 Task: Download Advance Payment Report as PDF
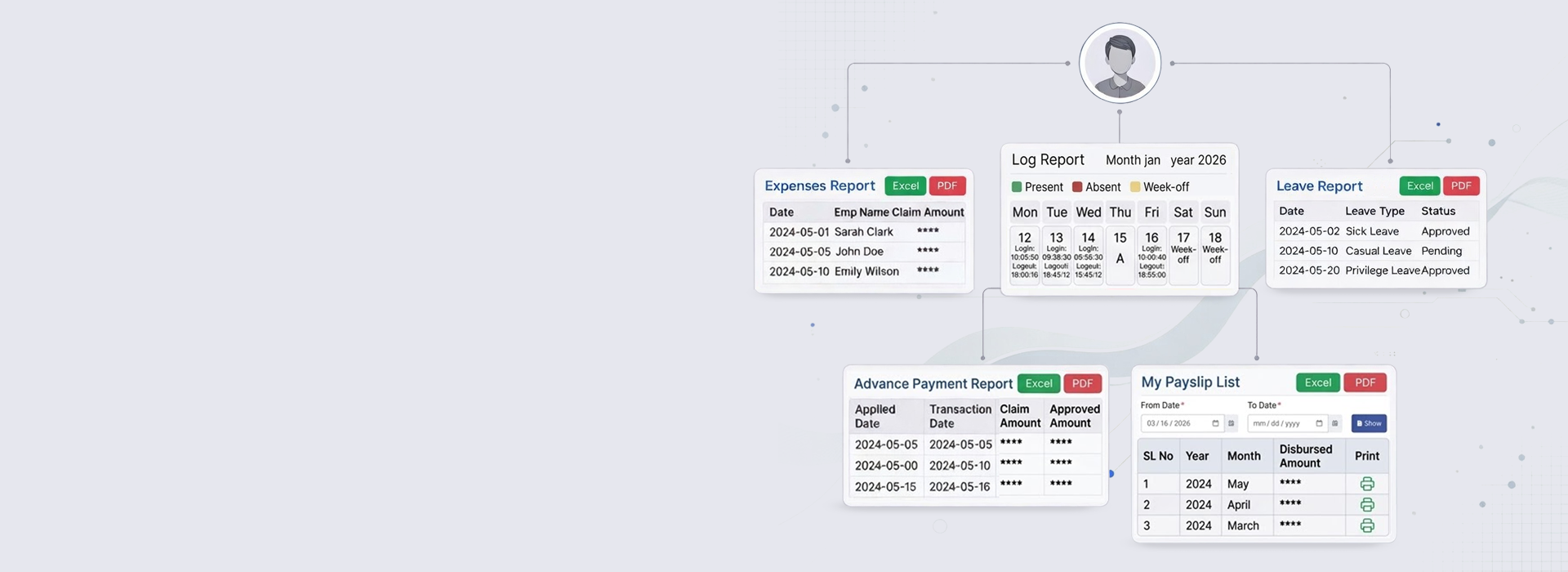pyautogui.click(x=1082, y=383)
